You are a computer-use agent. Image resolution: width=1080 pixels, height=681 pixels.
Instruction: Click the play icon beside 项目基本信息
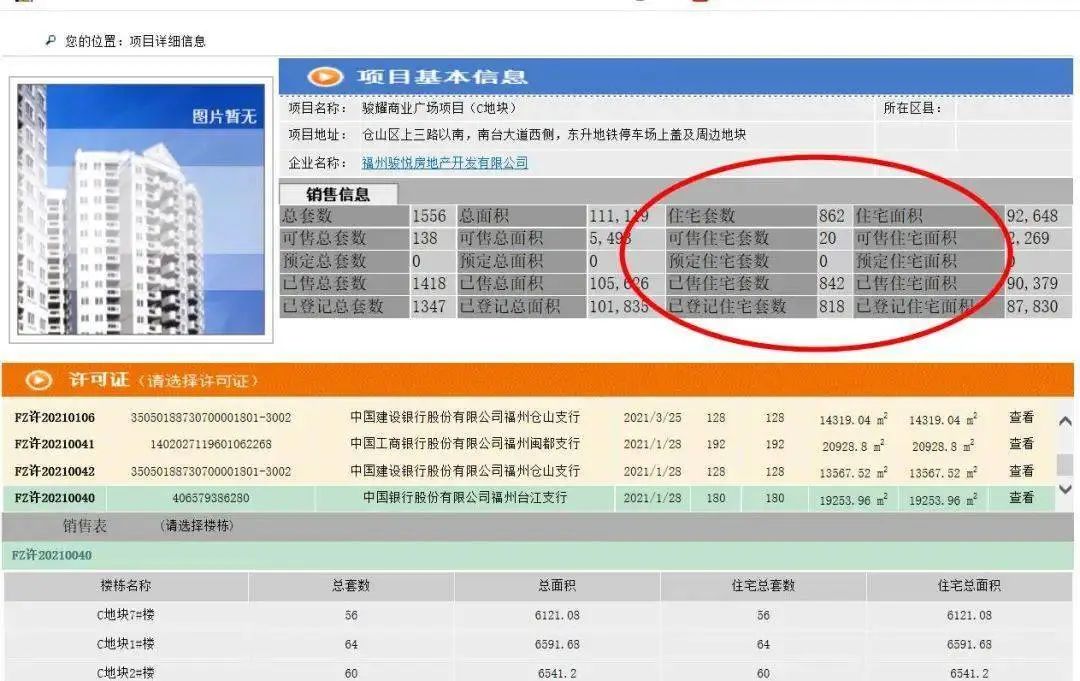[x=324, y=76]
